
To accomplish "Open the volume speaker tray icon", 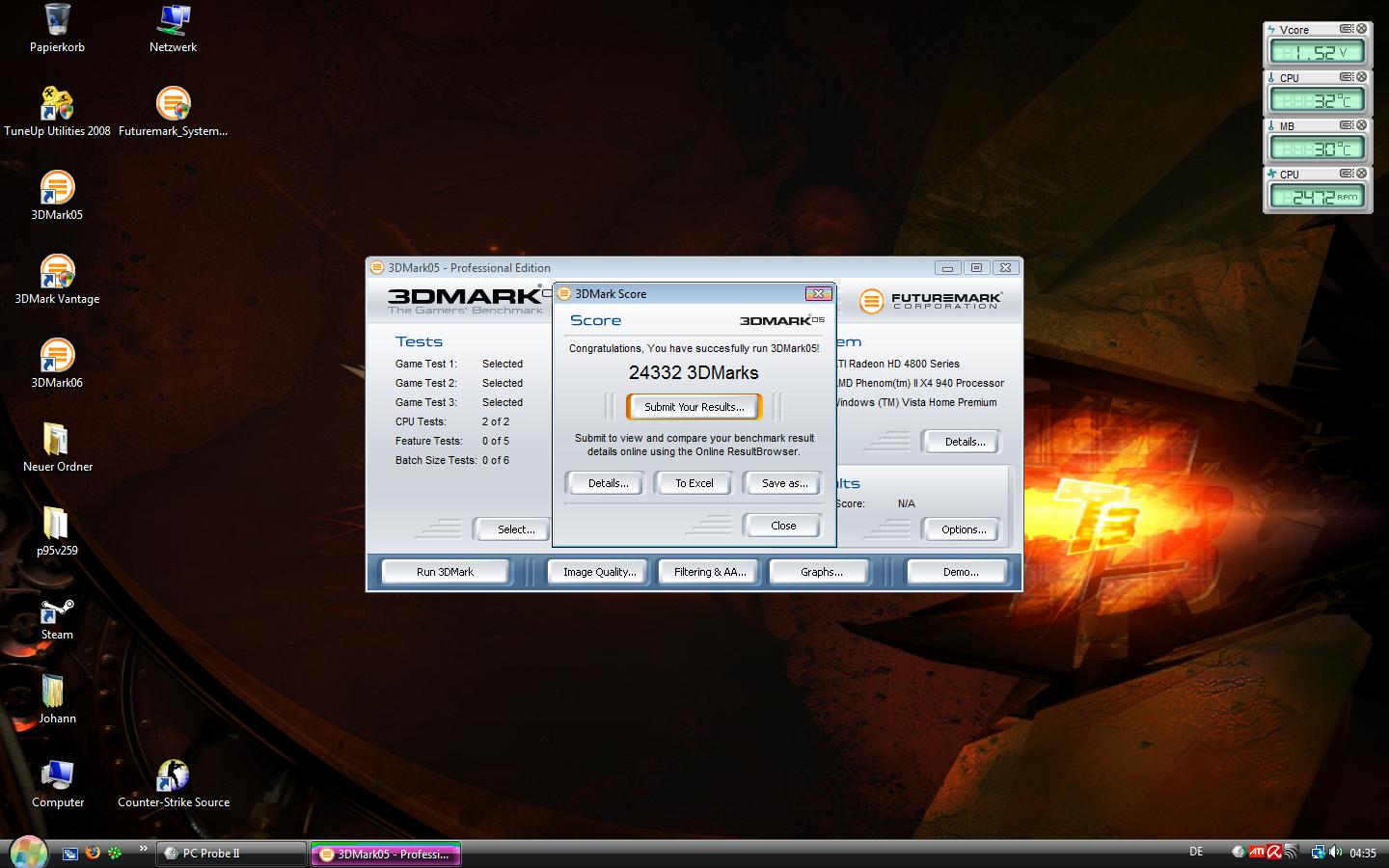I will (x=1336, y=852).
